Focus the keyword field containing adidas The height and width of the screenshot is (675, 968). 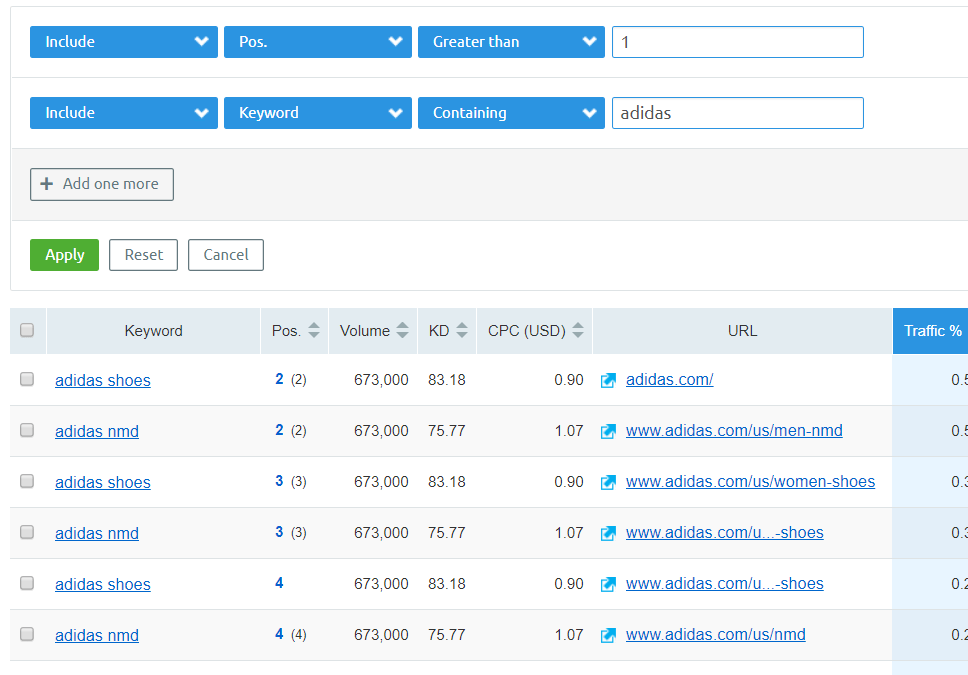tap(738, 113)
